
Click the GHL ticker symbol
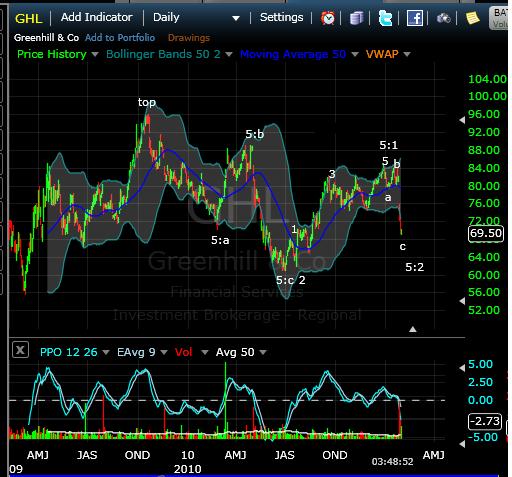(29, 18)
